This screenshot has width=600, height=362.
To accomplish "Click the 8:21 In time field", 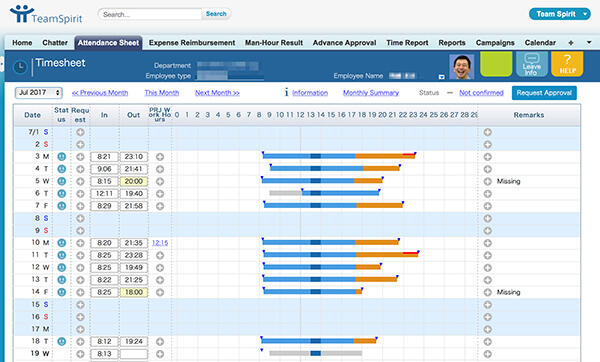I will click(104, 157).
